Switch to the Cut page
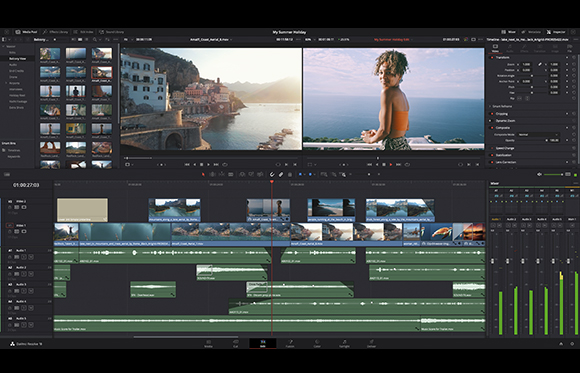The height and width of the screenshot is (373, 580). coord(236,344)
